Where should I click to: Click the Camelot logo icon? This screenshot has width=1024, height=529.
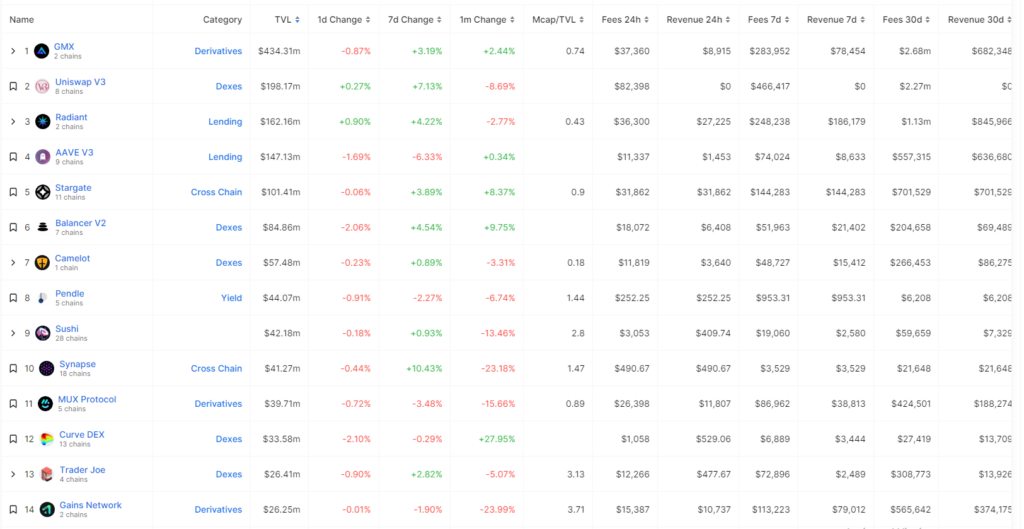point(42,263)
